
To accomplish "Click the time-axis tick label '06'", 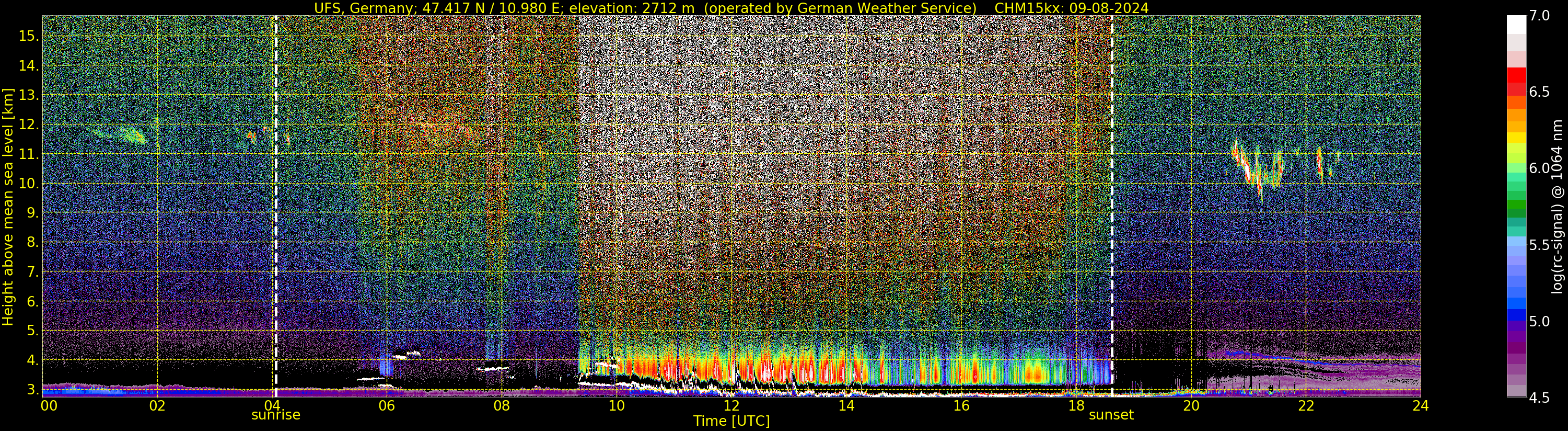I will click(387, 405).
